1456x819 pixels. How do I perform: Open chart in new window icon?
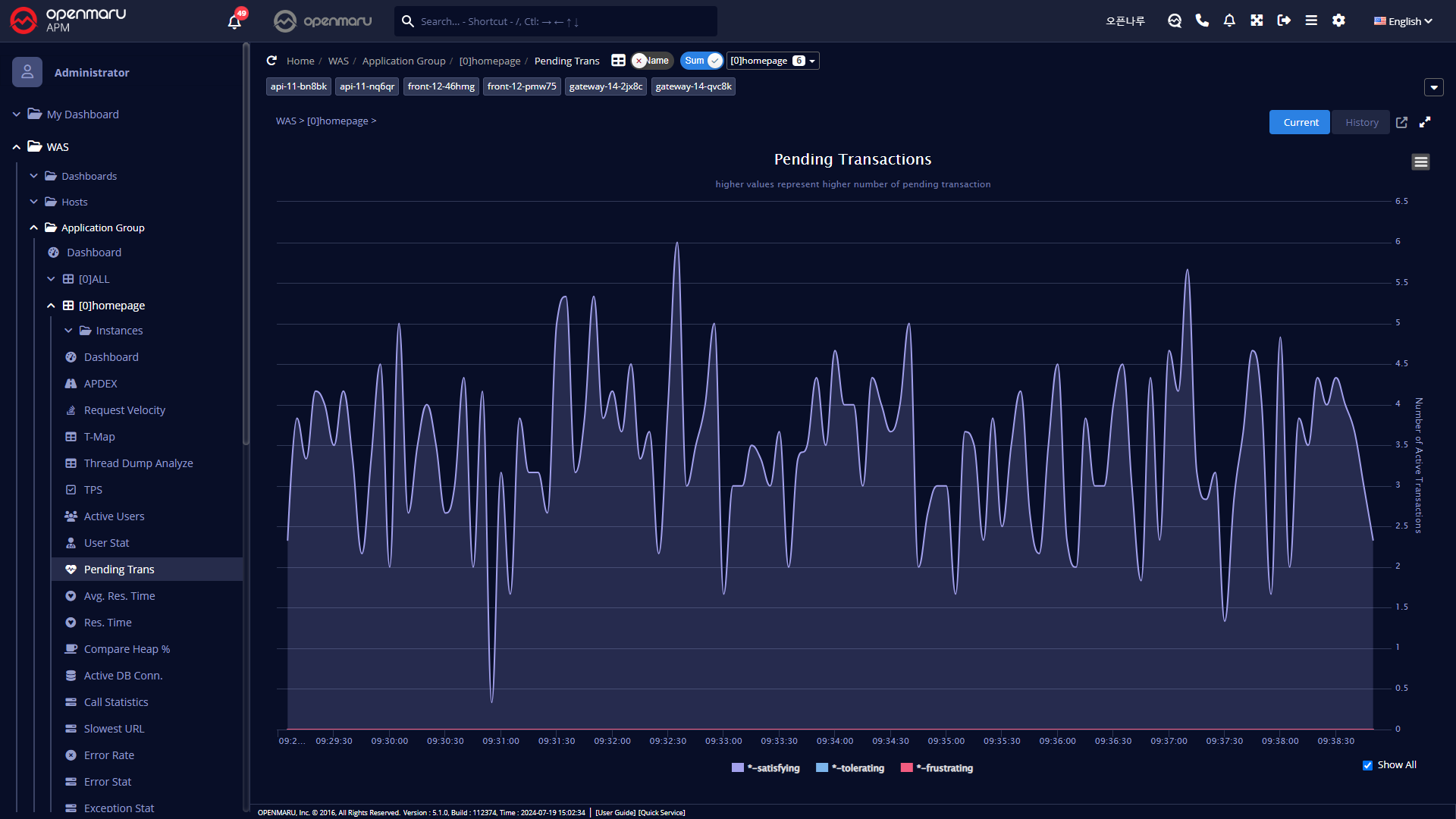(1401, 122)
